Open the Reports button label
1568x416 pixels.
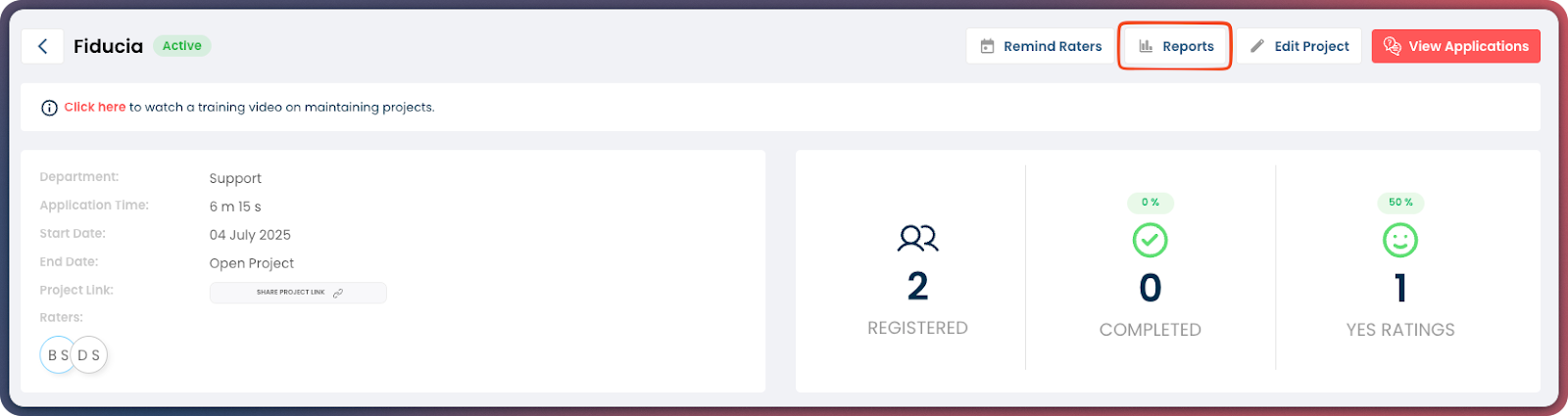(1188, 46)
